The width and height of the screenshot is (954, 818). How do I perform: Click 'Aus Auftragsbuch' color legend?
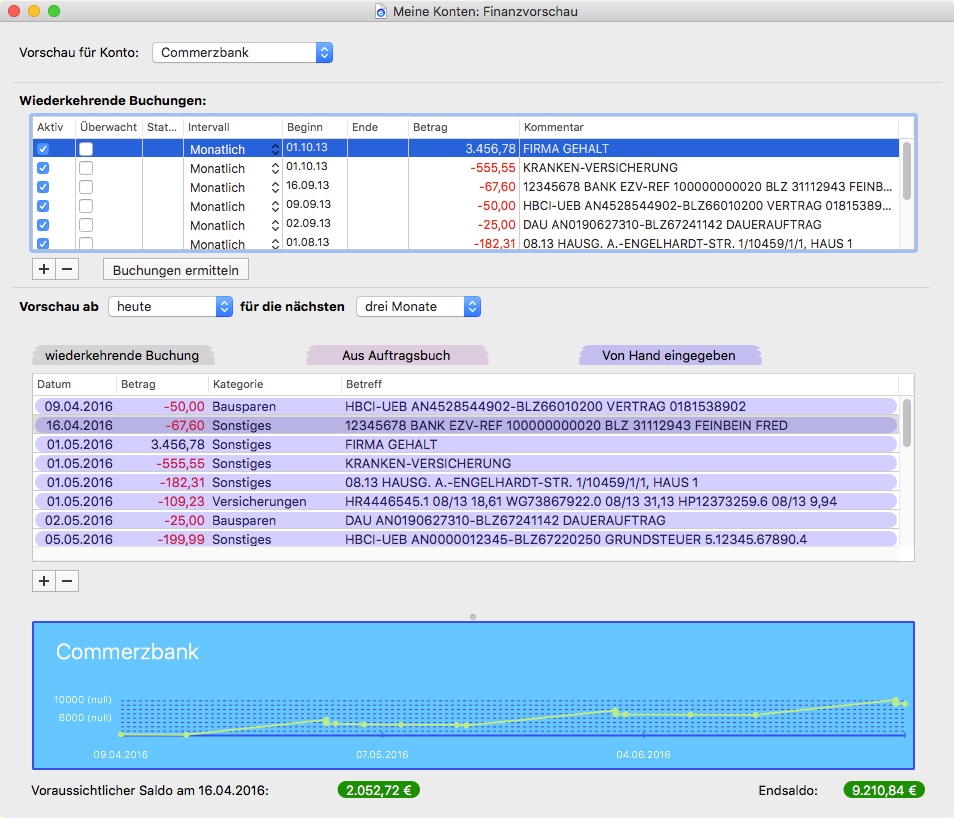[x=396, y=355]
